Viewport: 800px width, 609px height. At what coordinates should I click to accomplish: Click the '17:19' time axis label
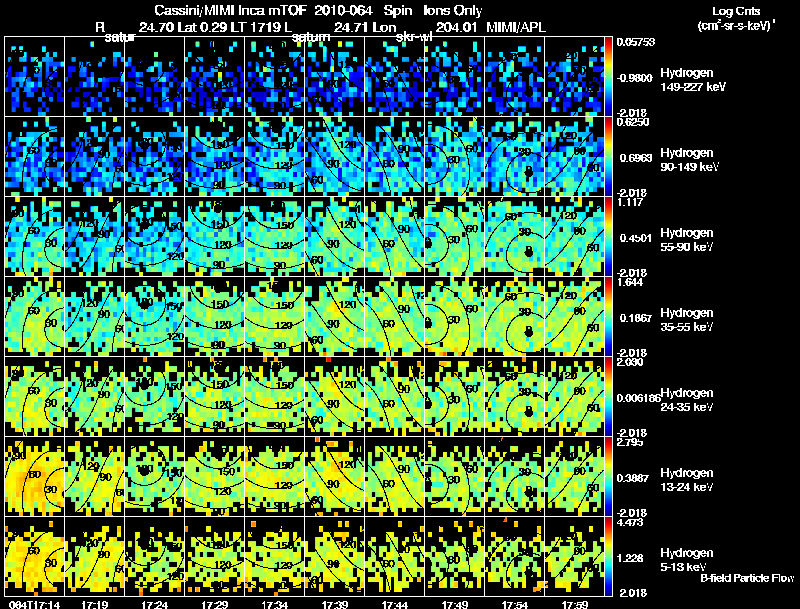94,604
